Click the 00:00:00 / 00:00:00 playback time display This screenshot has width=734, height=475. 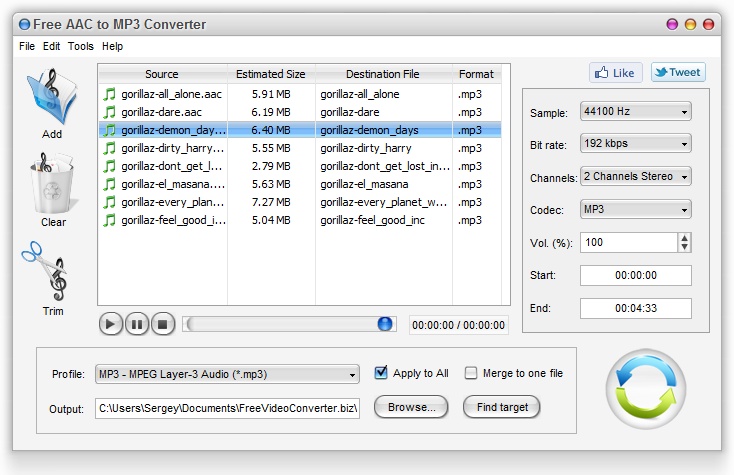458,325
